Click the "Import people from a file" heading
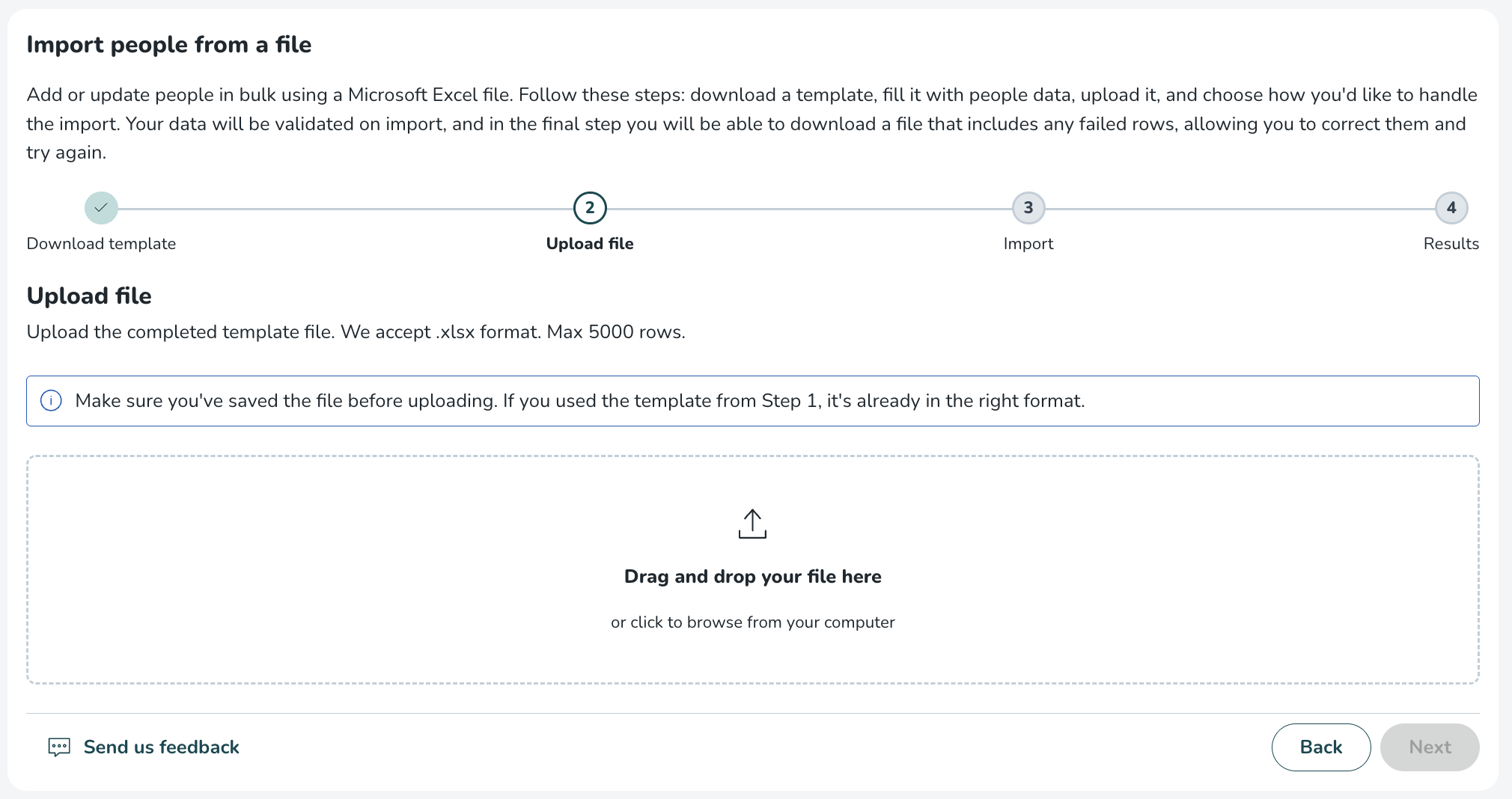The width and height of the screenshot is (1512, 799). [169, 45]
